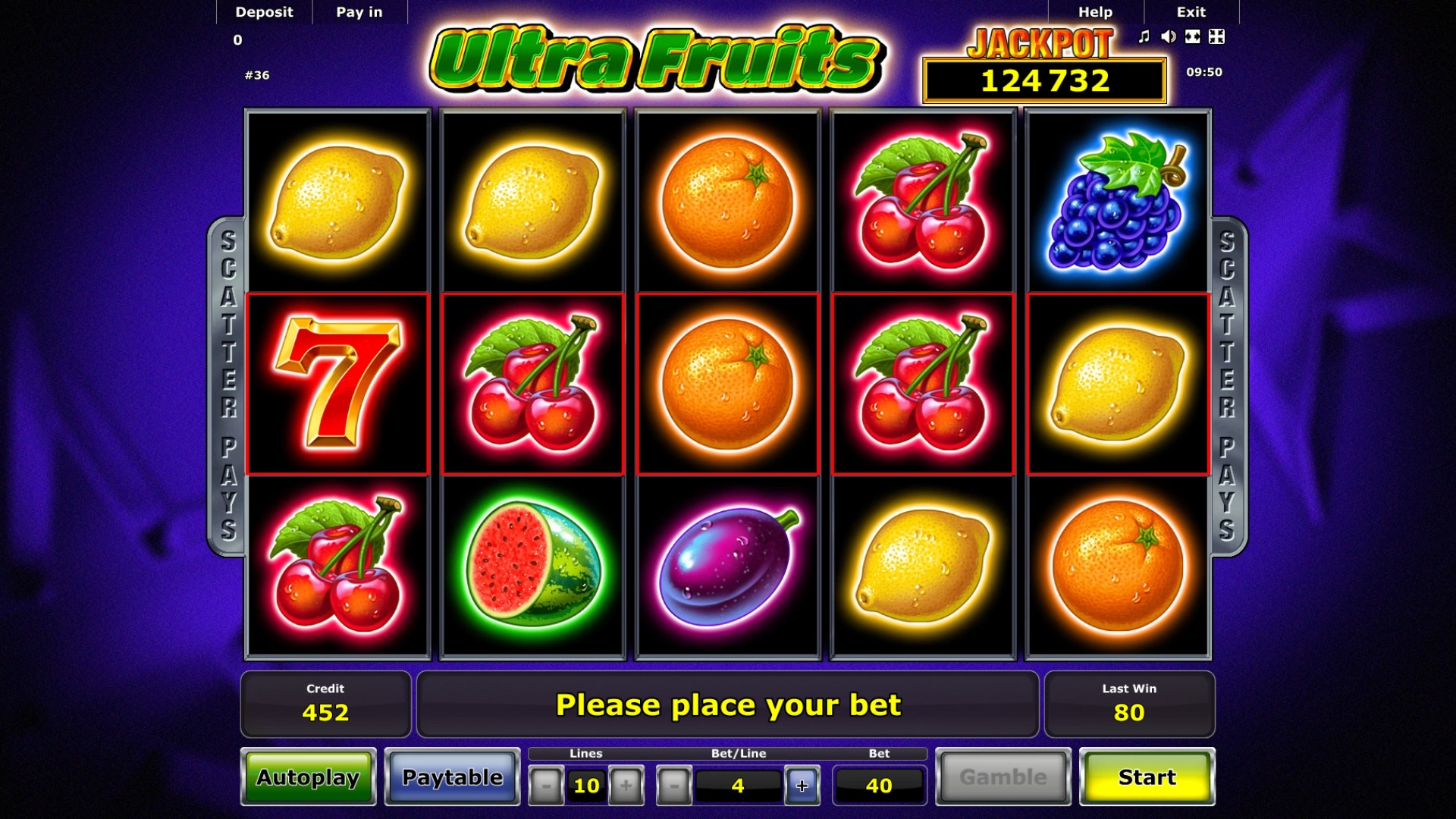
Task: Click the red 7 symbol on reel one
Action: [x=337, y=384]
